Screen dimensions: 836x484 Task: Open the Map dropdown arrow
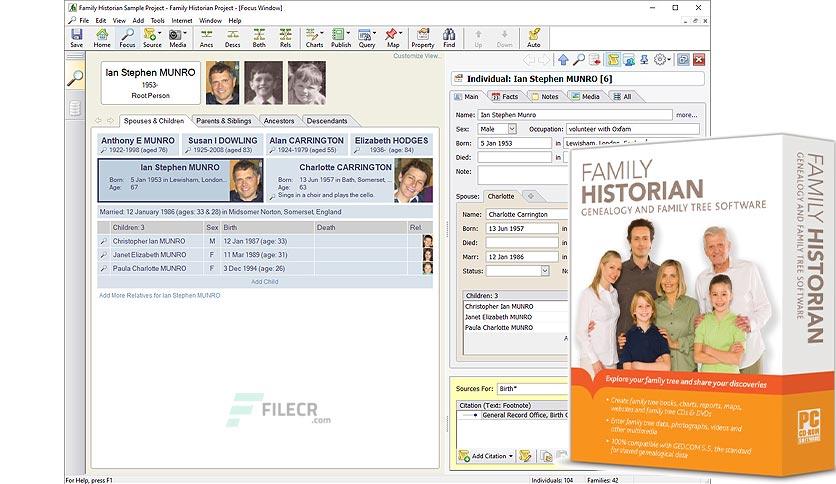pos(400,33)
